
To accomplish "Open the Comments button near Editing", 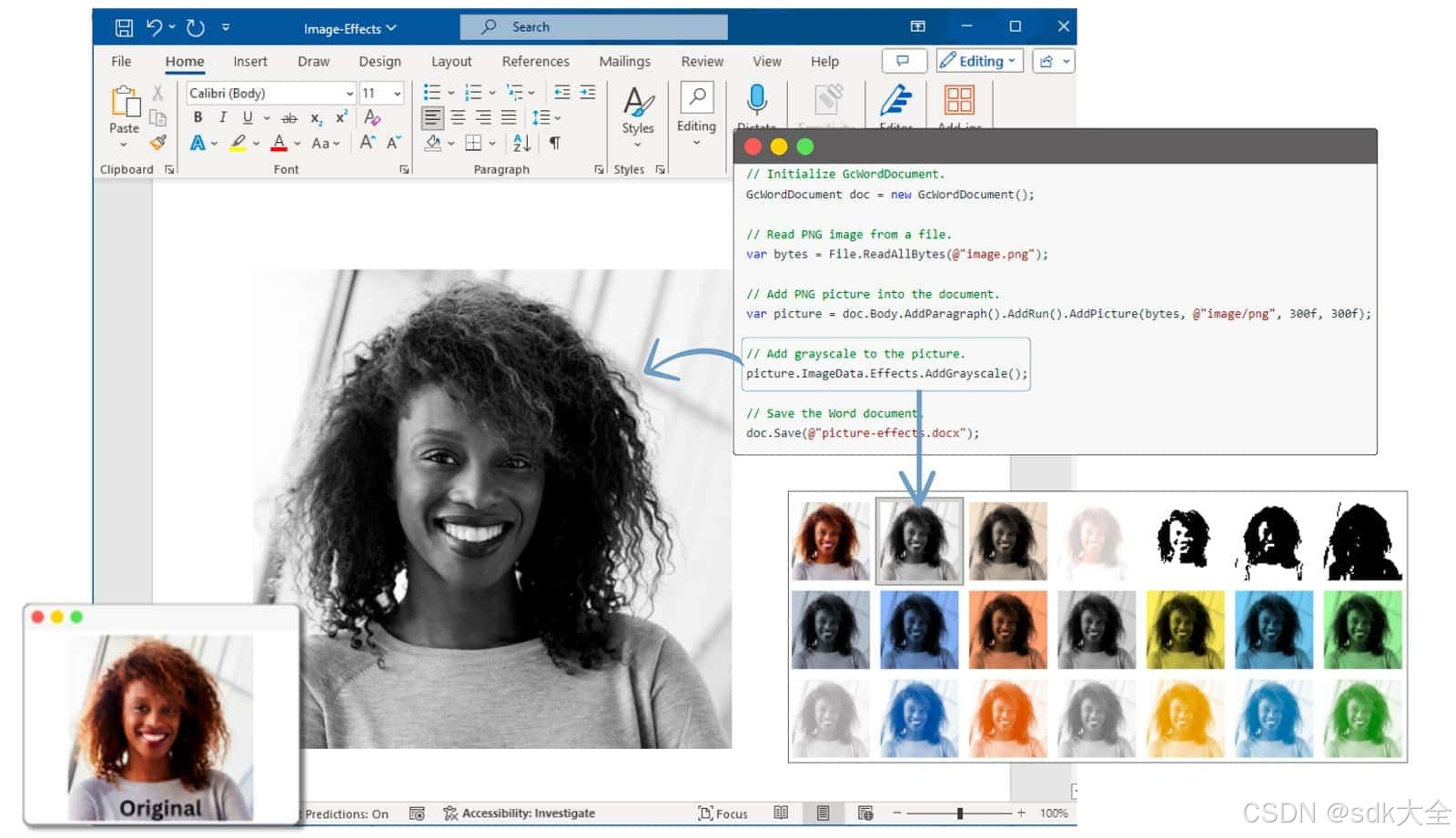I will pos(904,61).
